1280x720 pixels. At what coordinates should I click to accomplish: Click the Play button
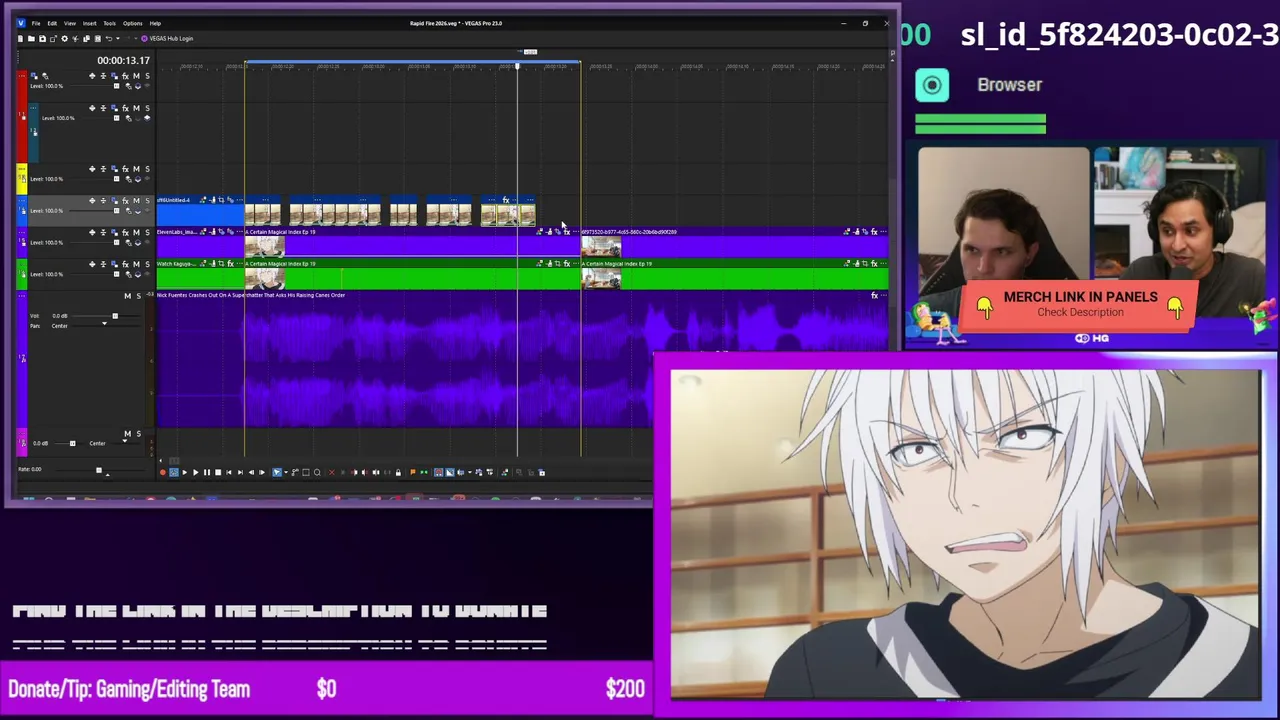point(196,472)
